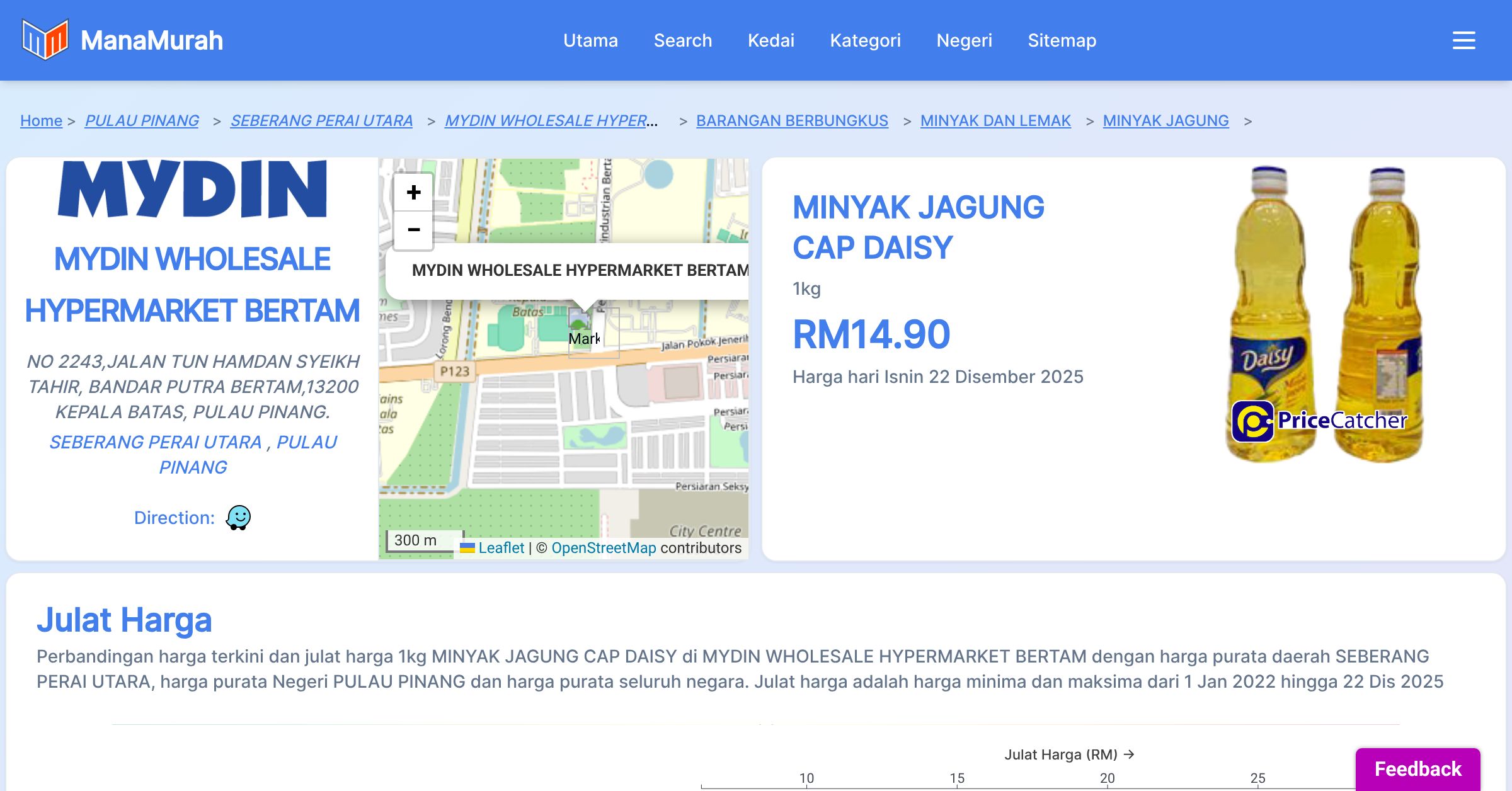The width and height of the screenshot is (1512, 791).
Task: Open the Utama menu item
Action: 590,40
